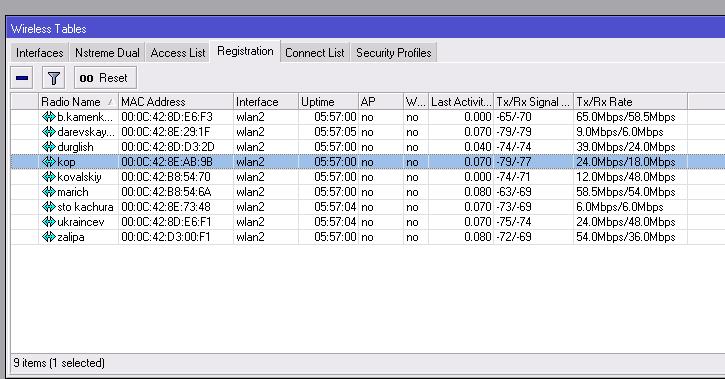Click the client icon for sto kachura row

tap(49, 207)
